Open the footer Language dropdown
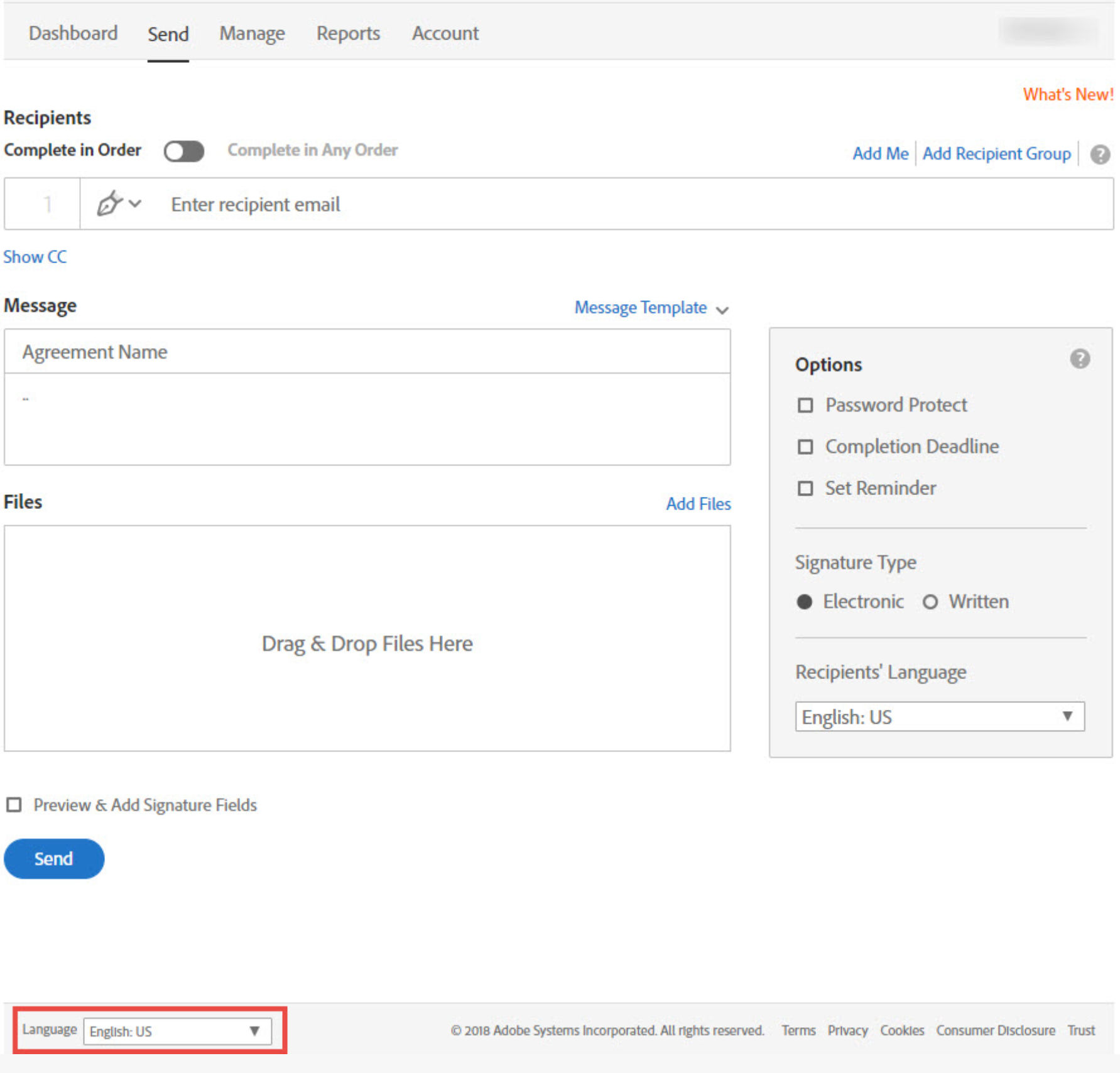This screenshot has height=1073, width=1120. (177, 1031)
